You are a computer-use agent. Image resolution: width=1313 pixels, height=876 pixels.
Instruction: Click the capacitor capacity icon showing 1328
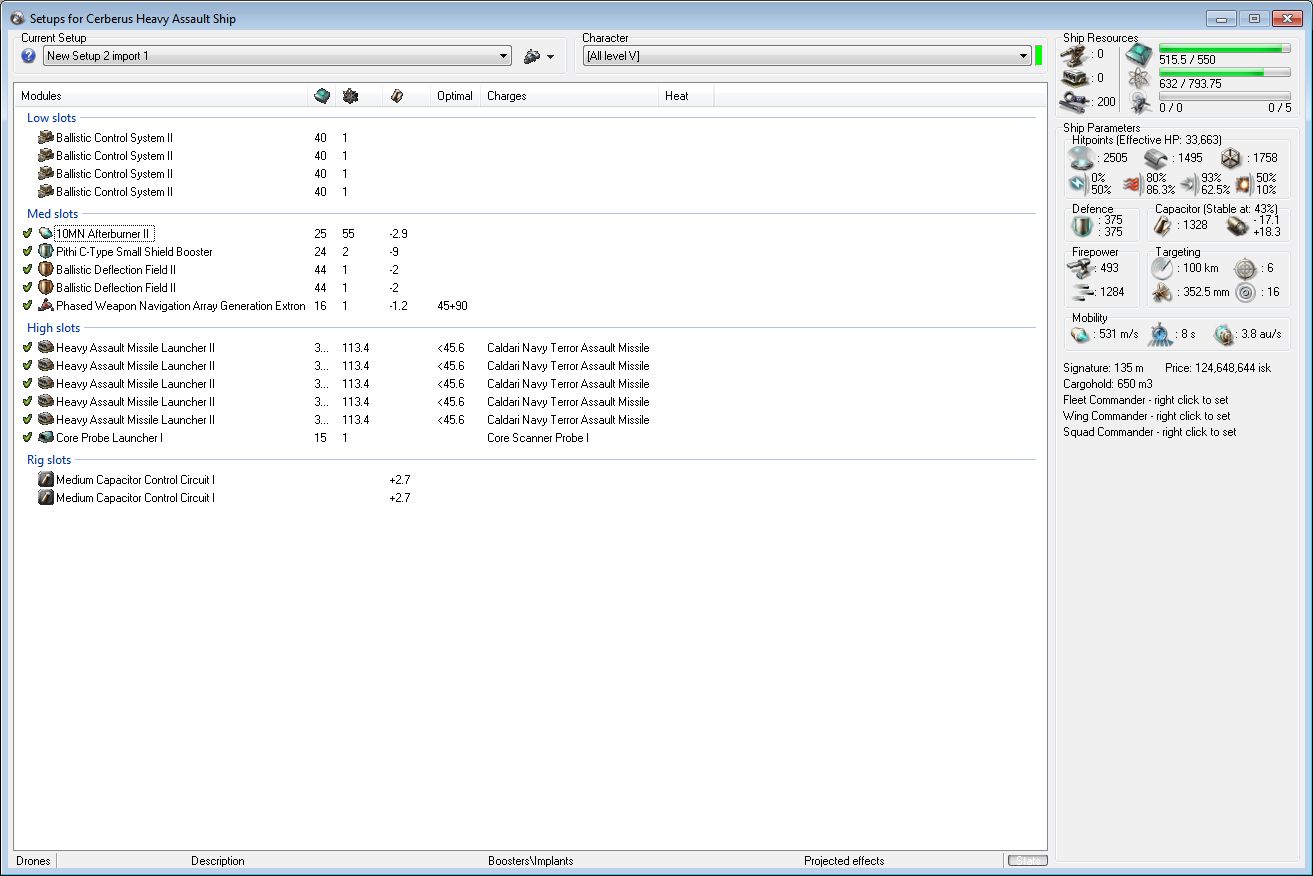click(x=1163, y=226)
